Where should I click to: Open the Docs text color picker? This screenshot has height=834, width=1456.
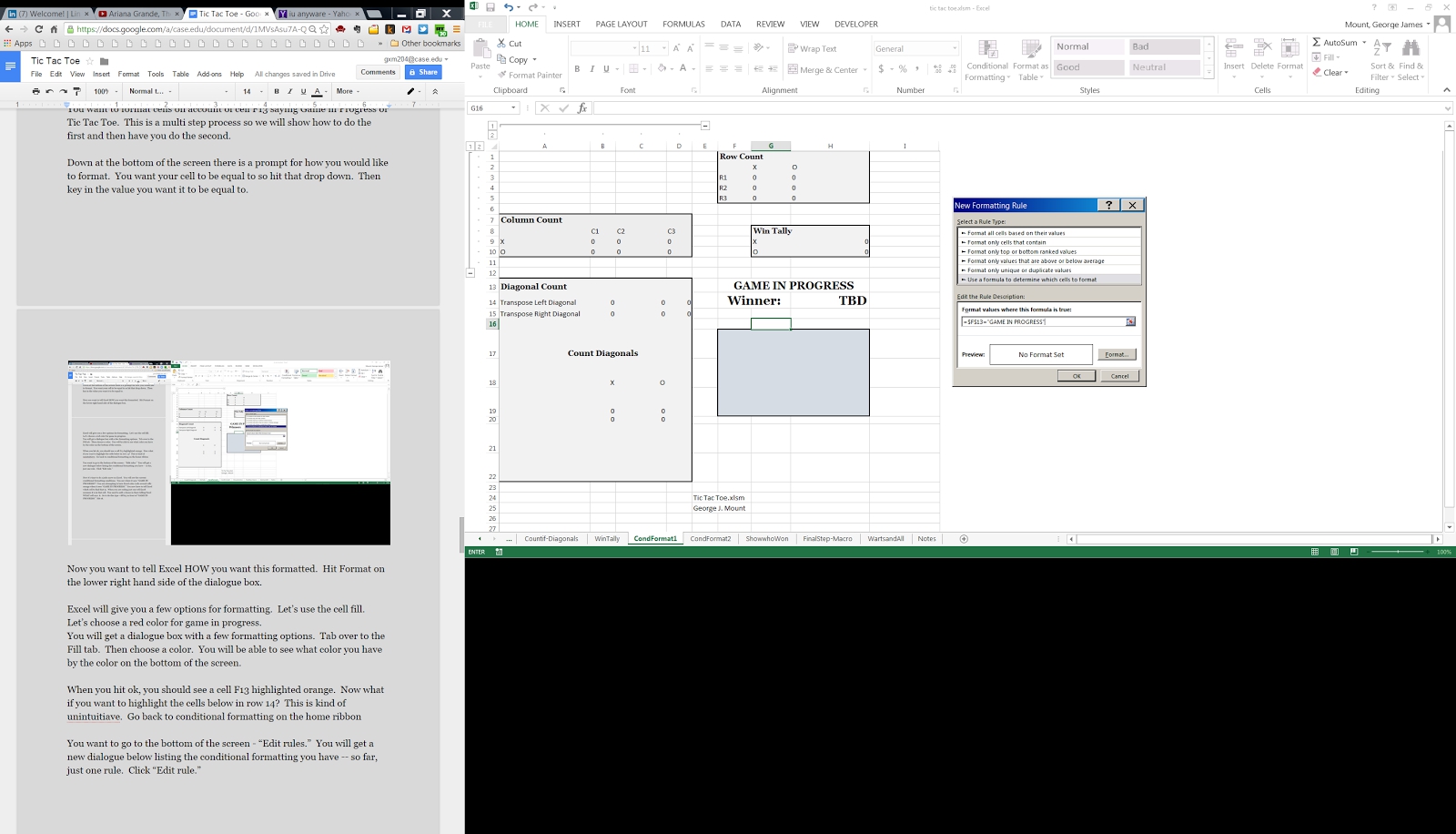(318, 91)
